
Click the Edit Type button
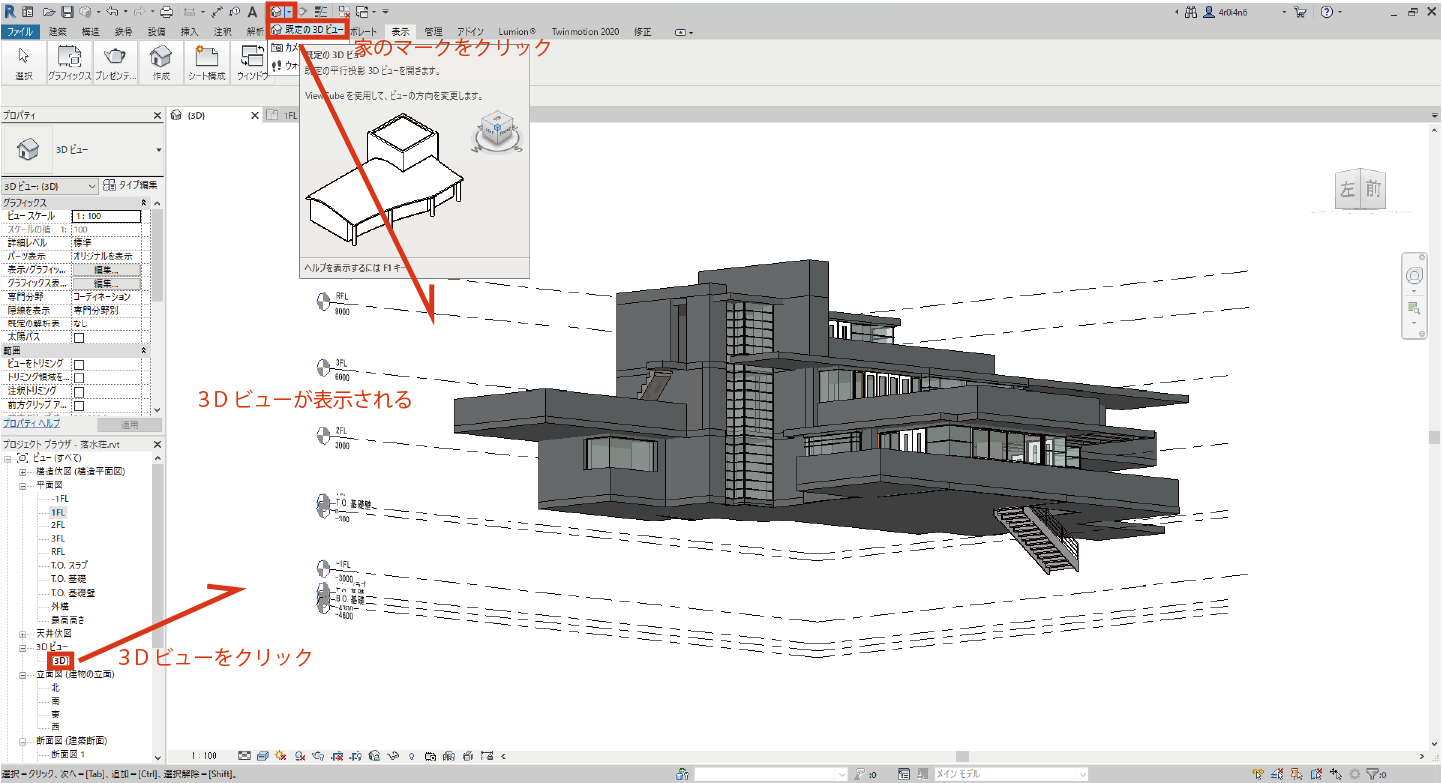click(131, 186)
